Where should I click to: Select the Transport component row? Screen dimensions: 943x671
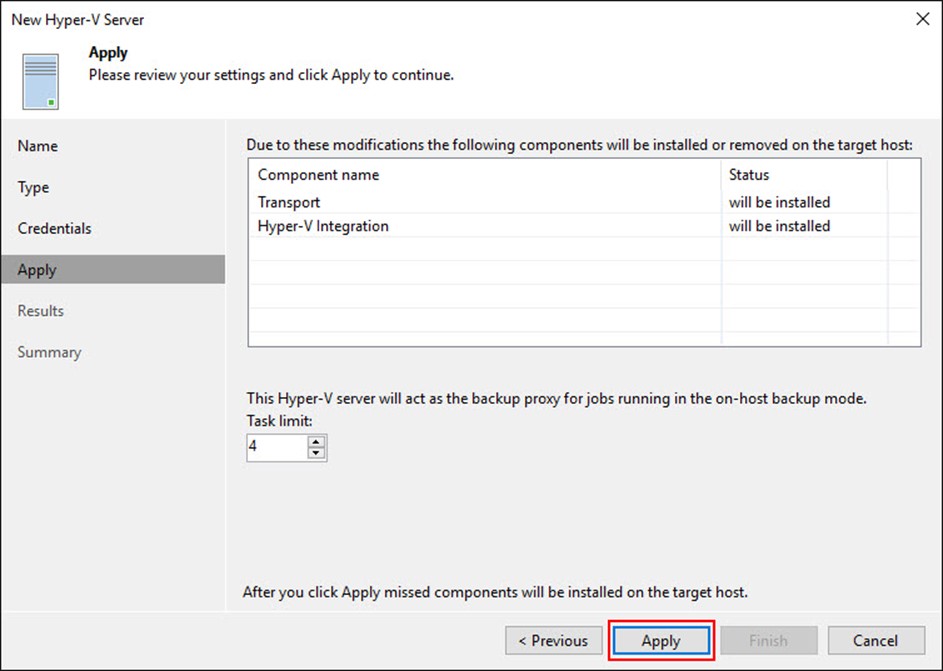pyautogui.click(x=584, y=202)
